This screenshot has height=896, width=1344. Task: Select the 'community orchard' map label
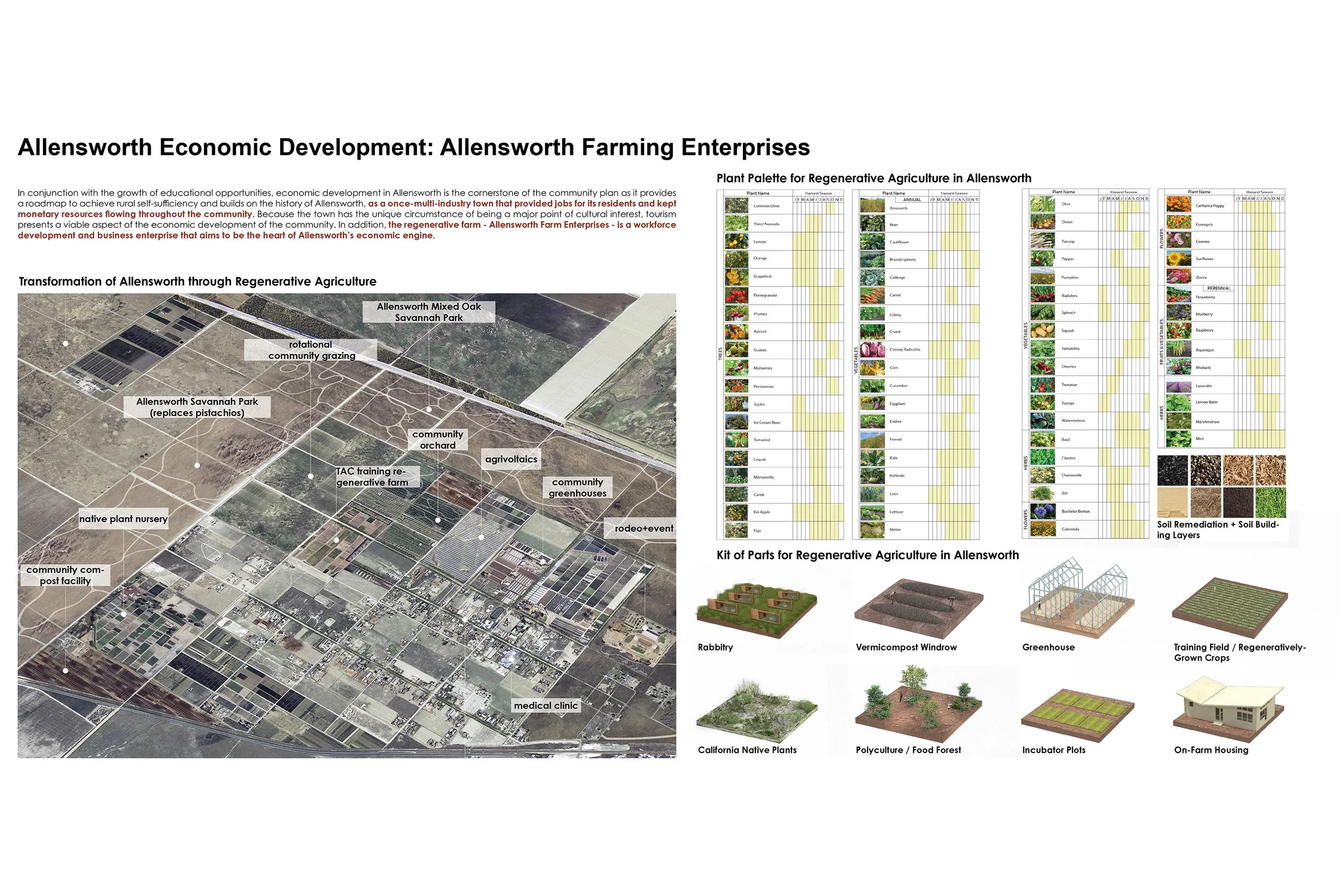coord(438,440)
